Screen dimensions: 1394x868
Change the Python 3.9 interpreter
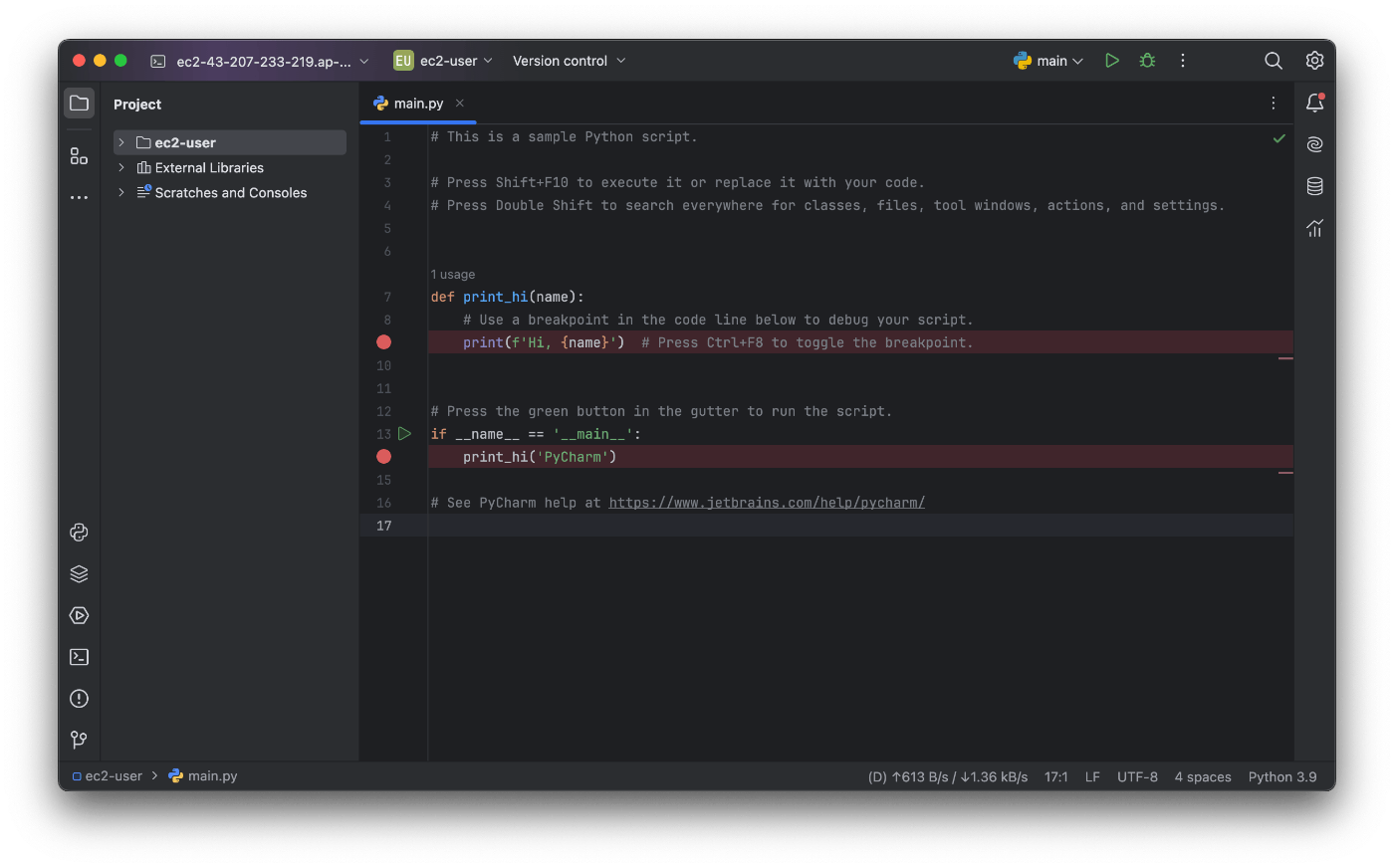point(1282,777)
